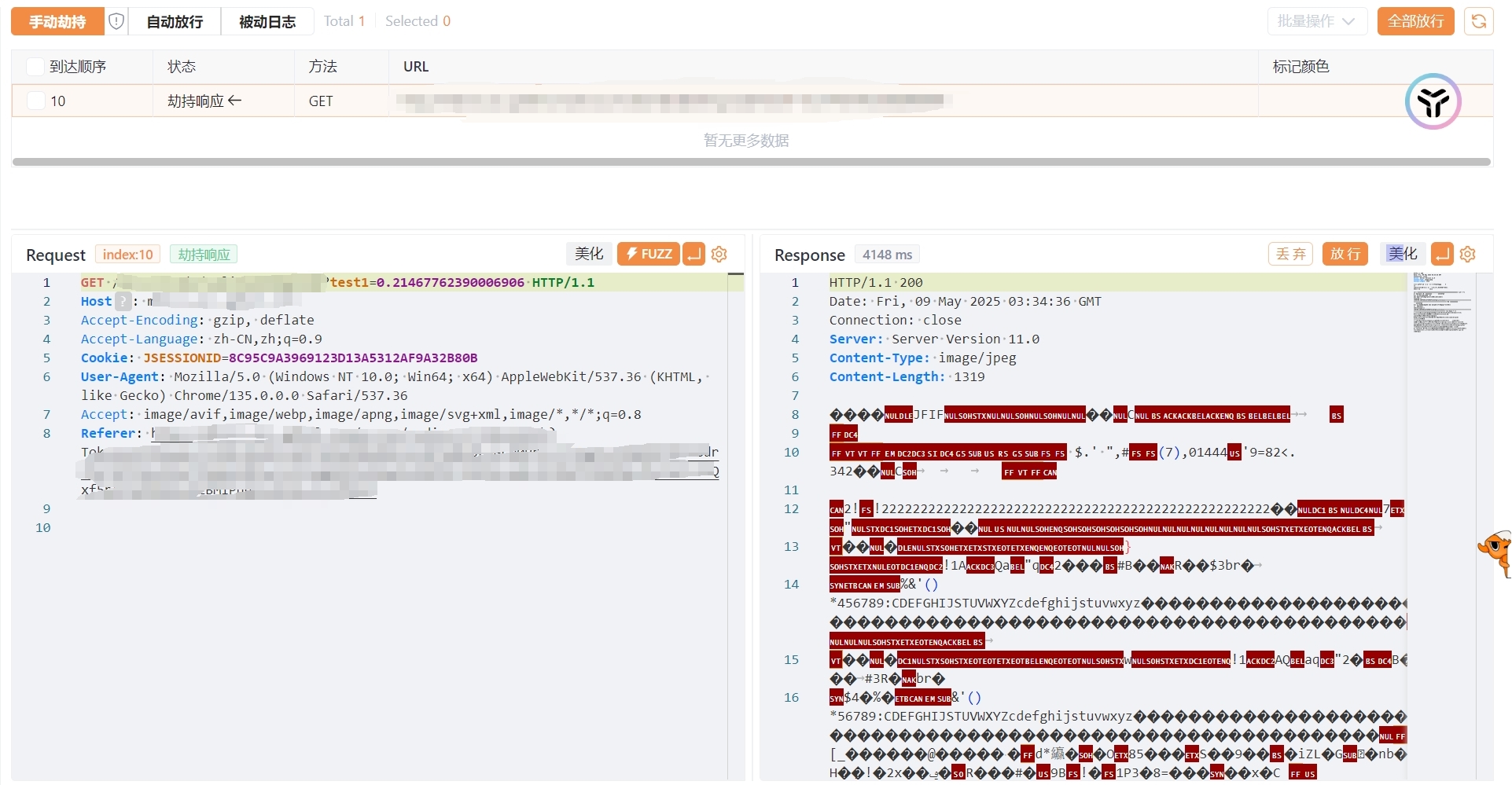Click the 全部放行 button
Image resolution: width=1512 pixels, height=785 pixels.
1415,21
